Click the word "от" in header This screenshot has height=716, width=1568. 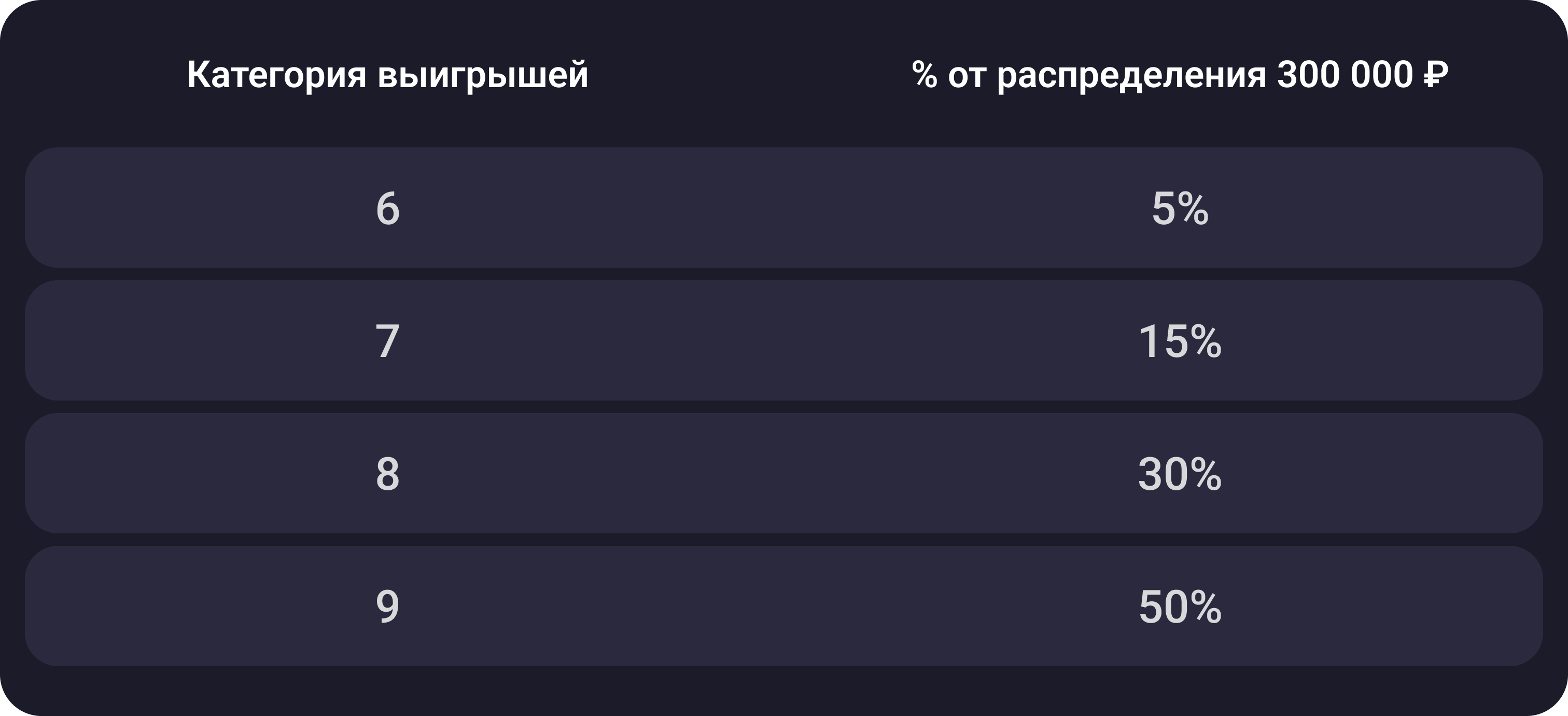pyautogui.click(x=967, y=77)
